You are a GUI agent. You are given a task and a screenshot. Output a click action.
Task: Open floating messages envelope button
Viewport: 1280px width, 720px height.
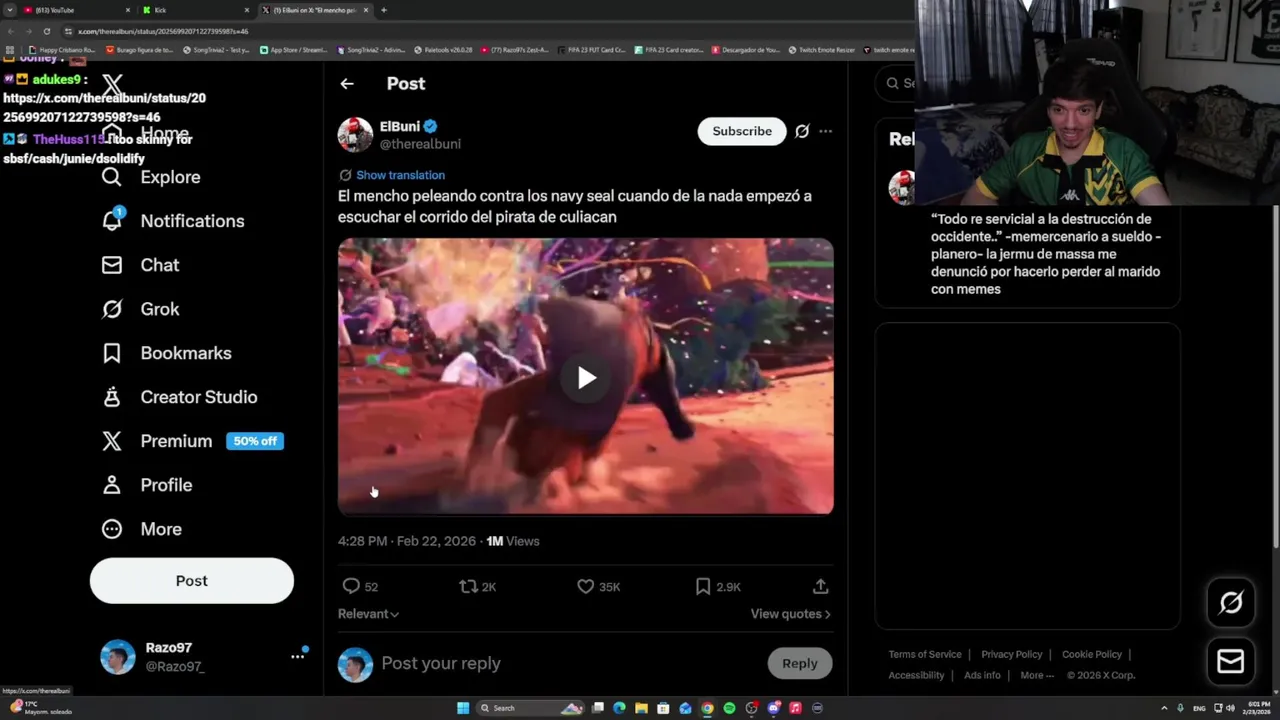tap(1231, 661)
